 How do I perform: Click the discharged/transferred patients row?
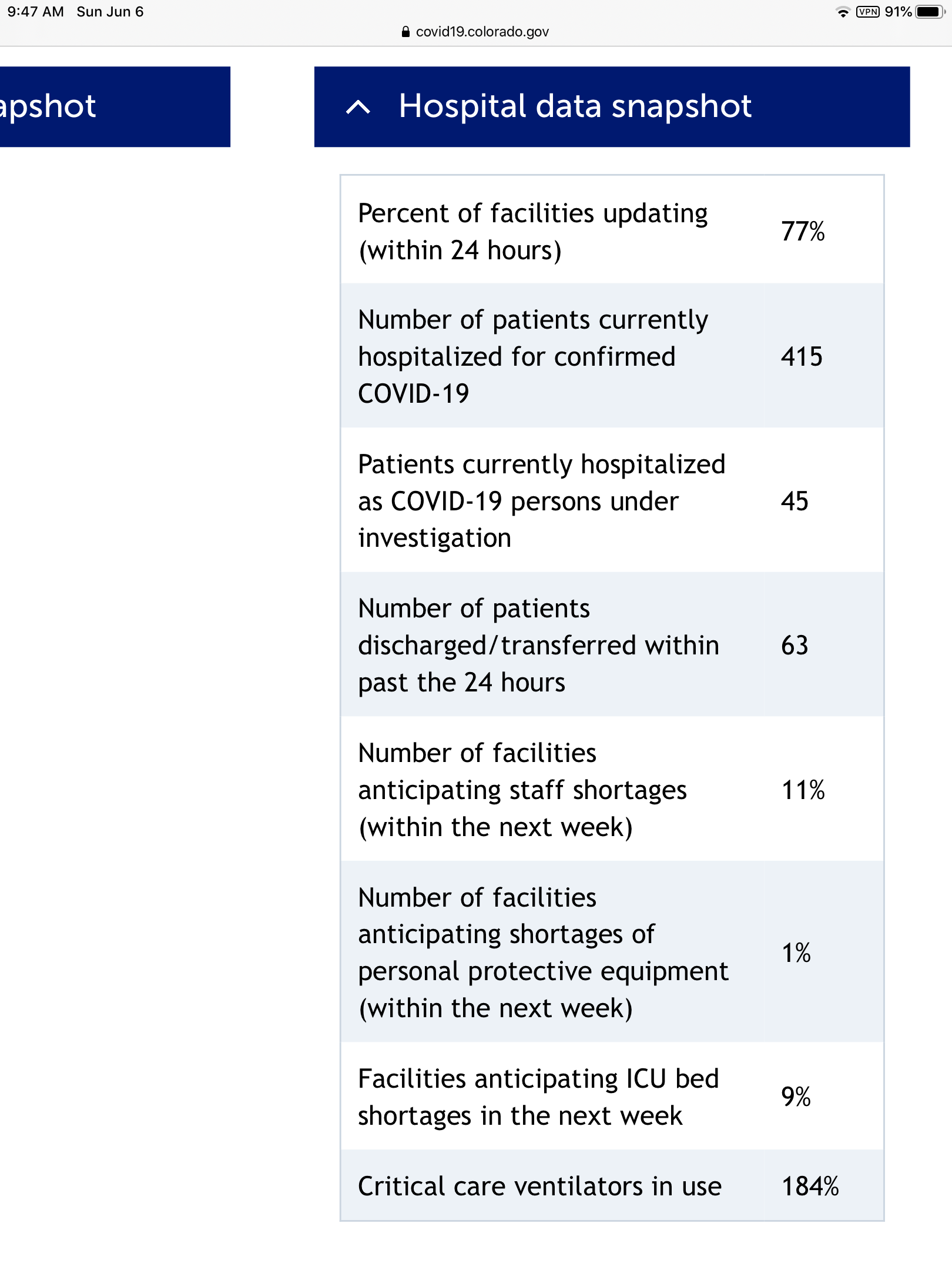click(x=612, y=644)
